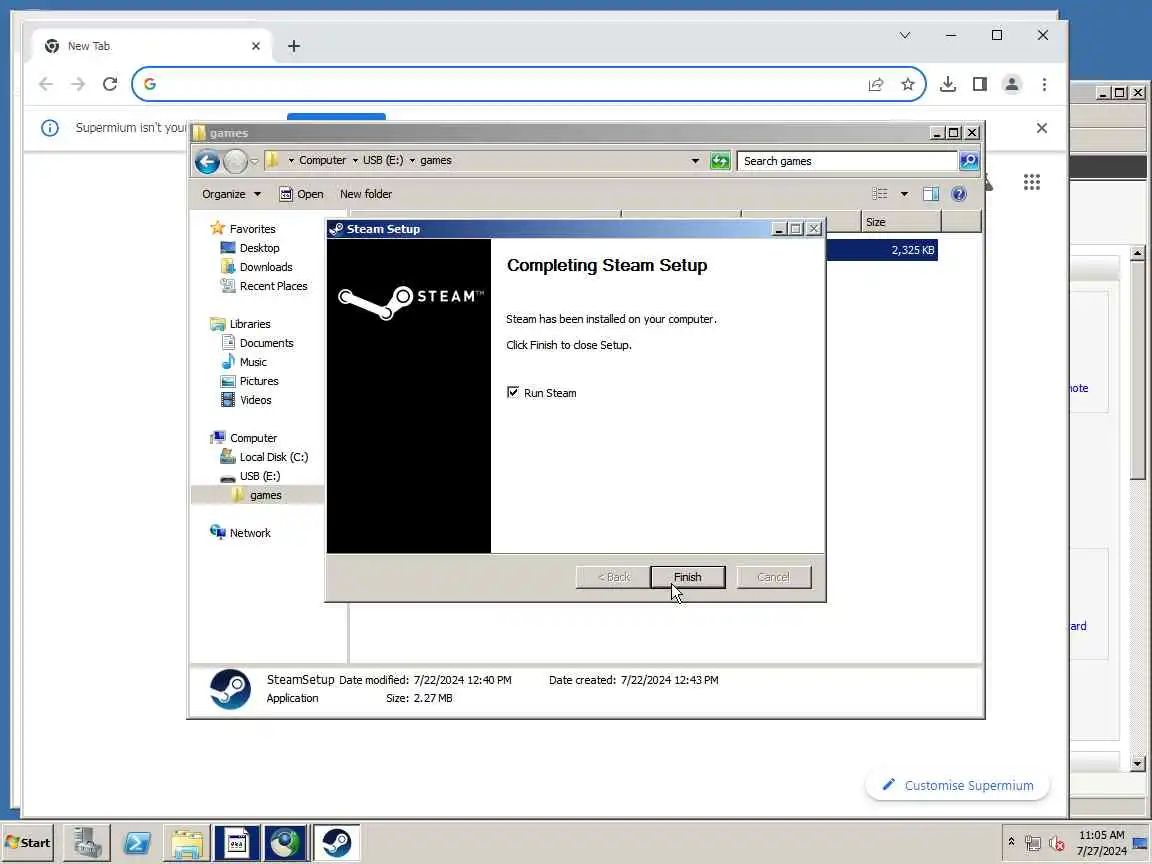
Task: Click change view icon in Explorer
Action: [879, 194]
